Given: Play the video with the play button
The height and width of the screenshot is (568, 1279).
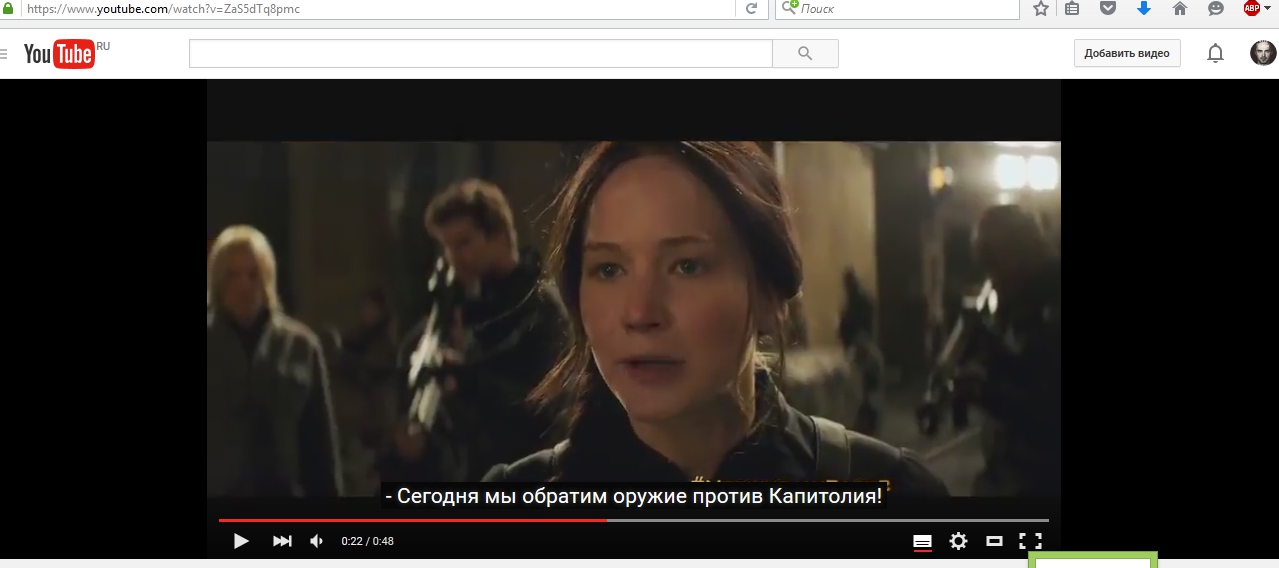Looking at the screenshot, I should (241, 541).
